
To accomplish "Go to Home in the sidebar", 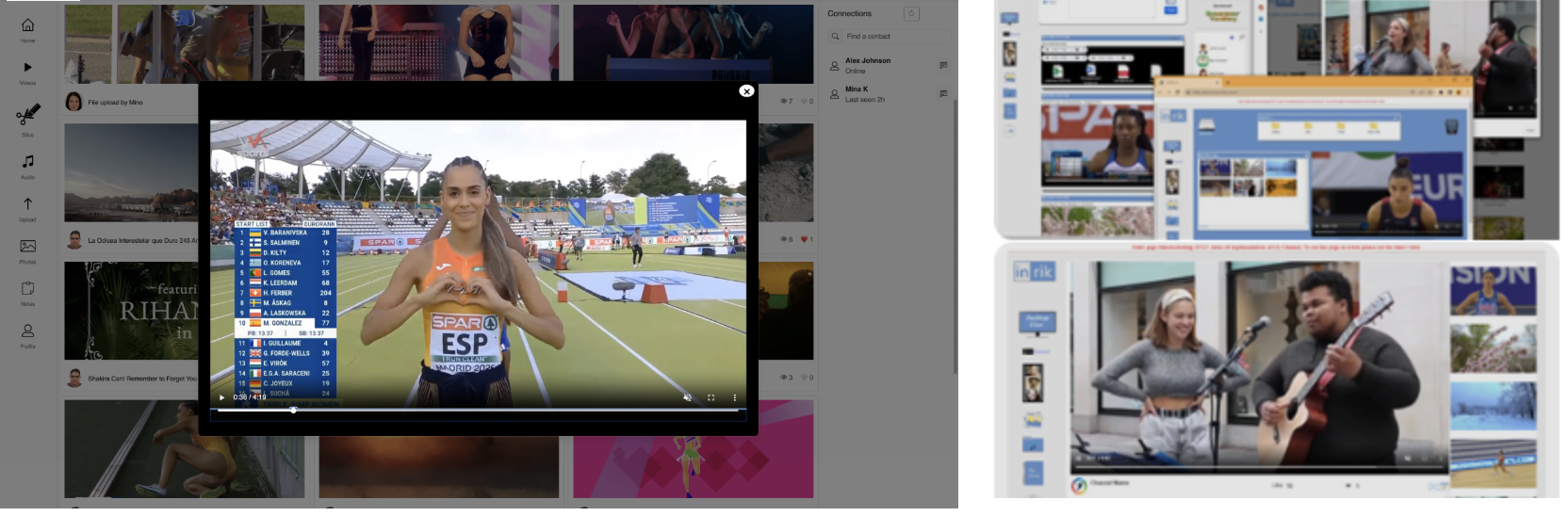I will [x=27, y=26].
